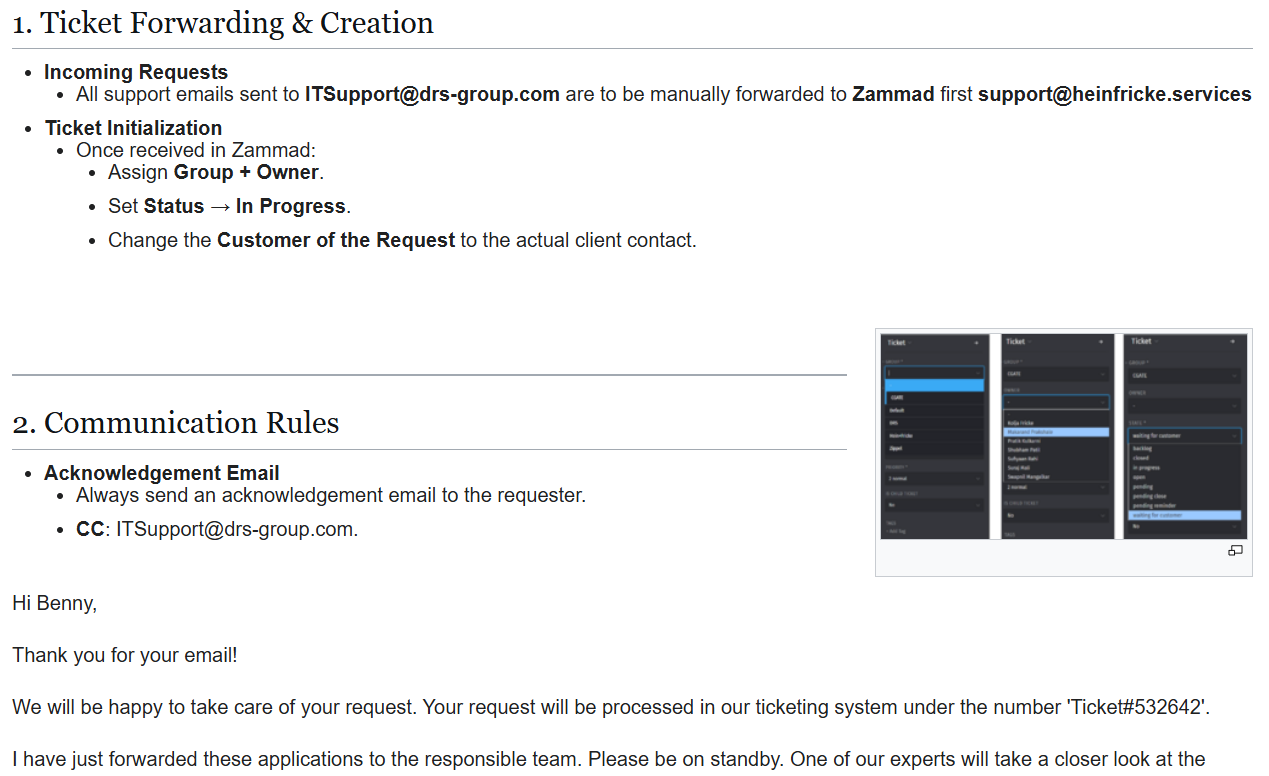Viewport: 1269px width, 776px height.
Task: Choose 'pending reminder' in the state list
Action: pos(1154,505)
